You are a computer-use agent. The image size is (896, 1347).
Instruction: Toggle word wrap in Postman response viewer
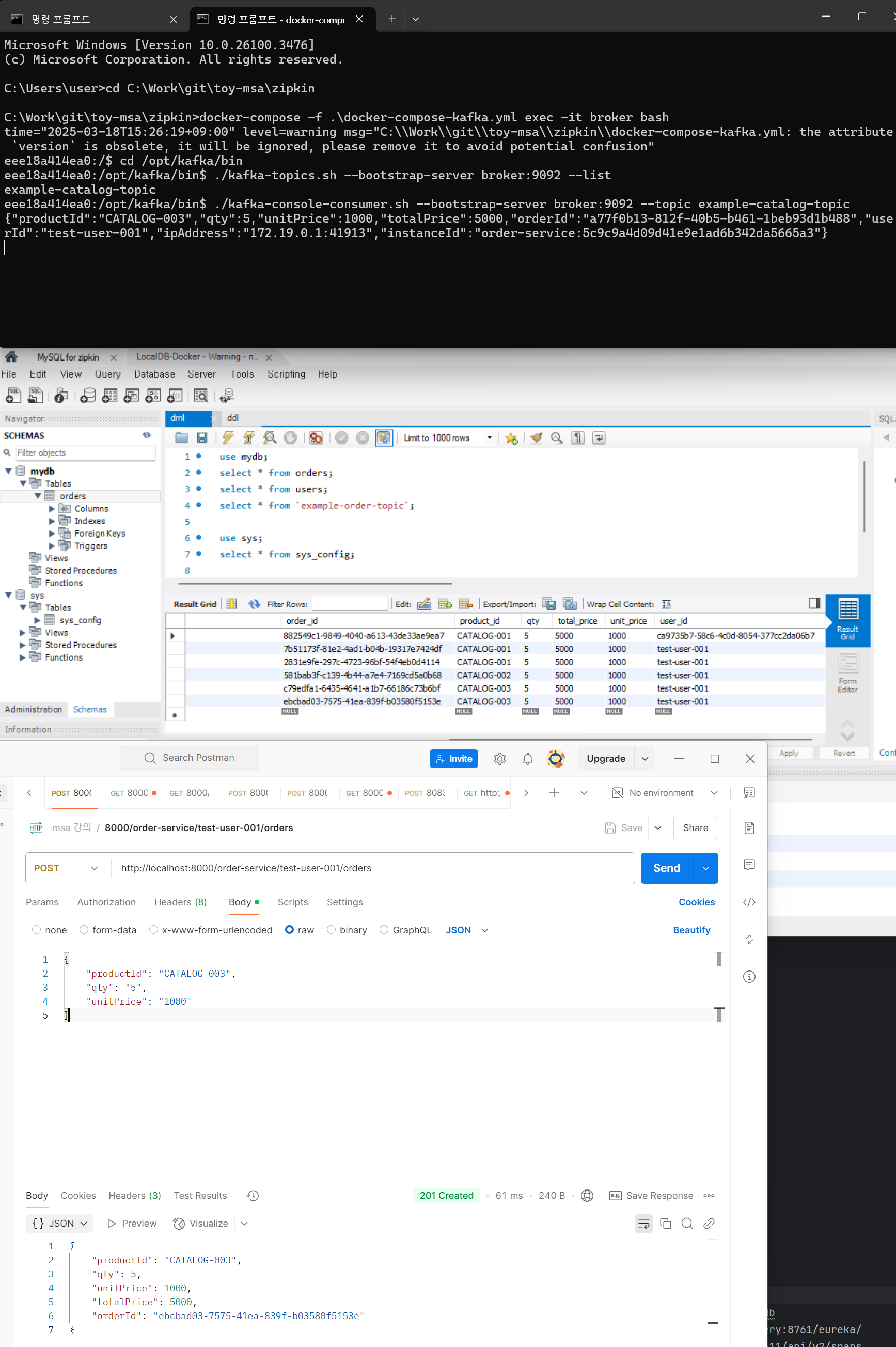point(643,1223)
